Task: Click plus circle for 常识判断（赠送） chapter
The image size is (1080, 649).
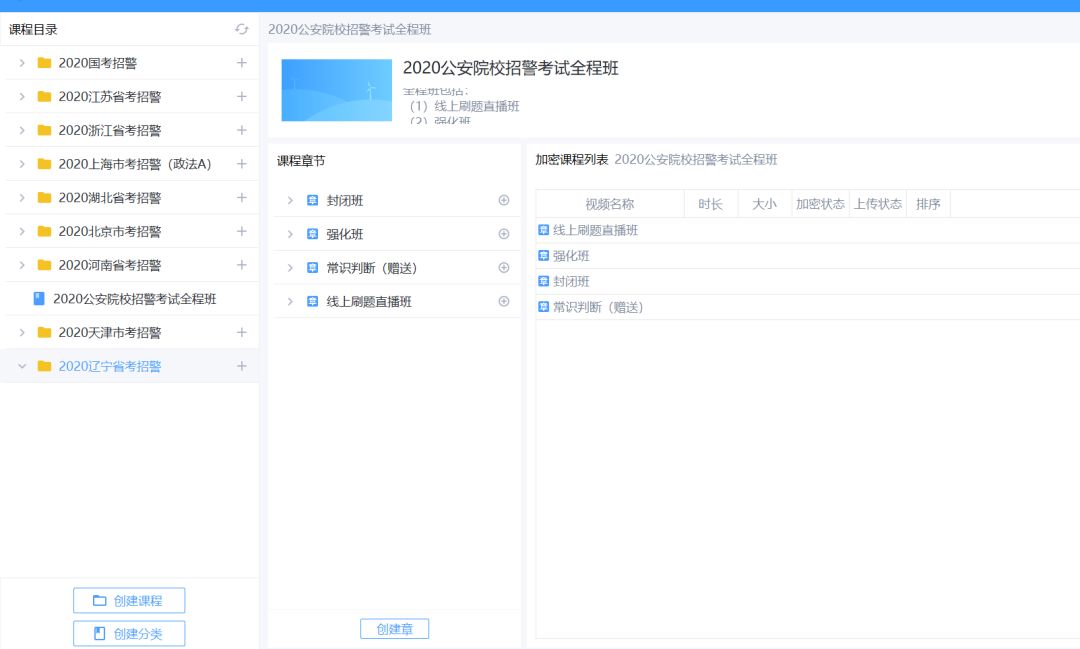Action: (x=503, y=267)
